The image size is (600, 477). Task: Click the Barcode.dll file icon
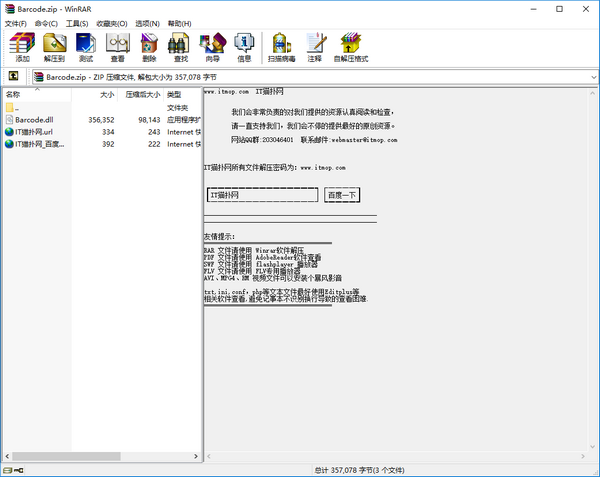10,120
